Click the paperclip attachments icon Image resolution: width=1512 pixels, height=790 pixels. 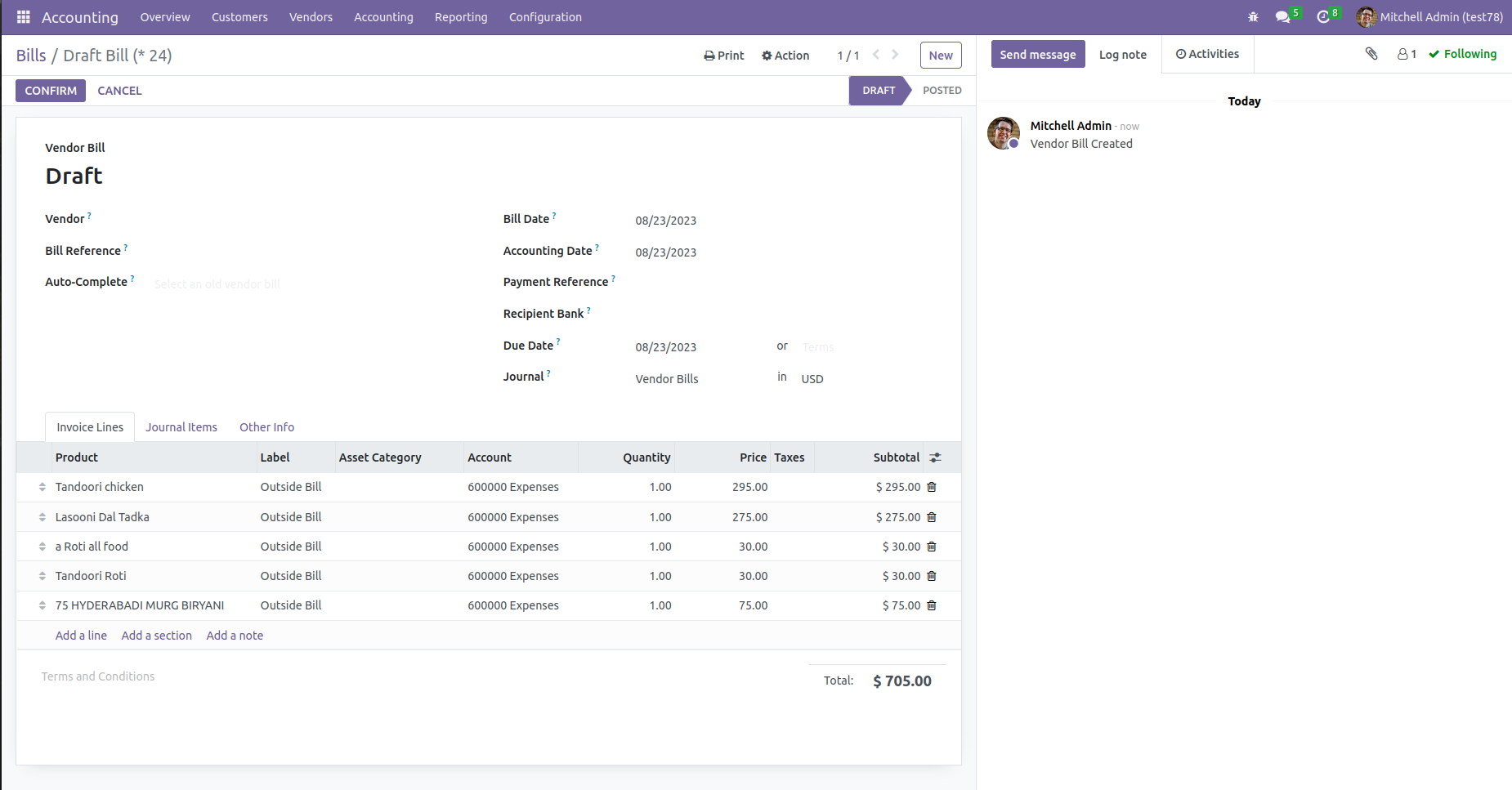click(1371, 54)
